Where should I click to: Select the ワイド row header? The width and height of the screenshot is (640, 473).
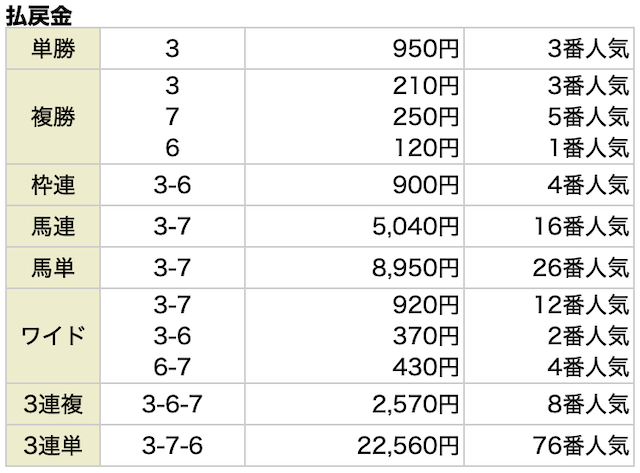tap(53, 336)
